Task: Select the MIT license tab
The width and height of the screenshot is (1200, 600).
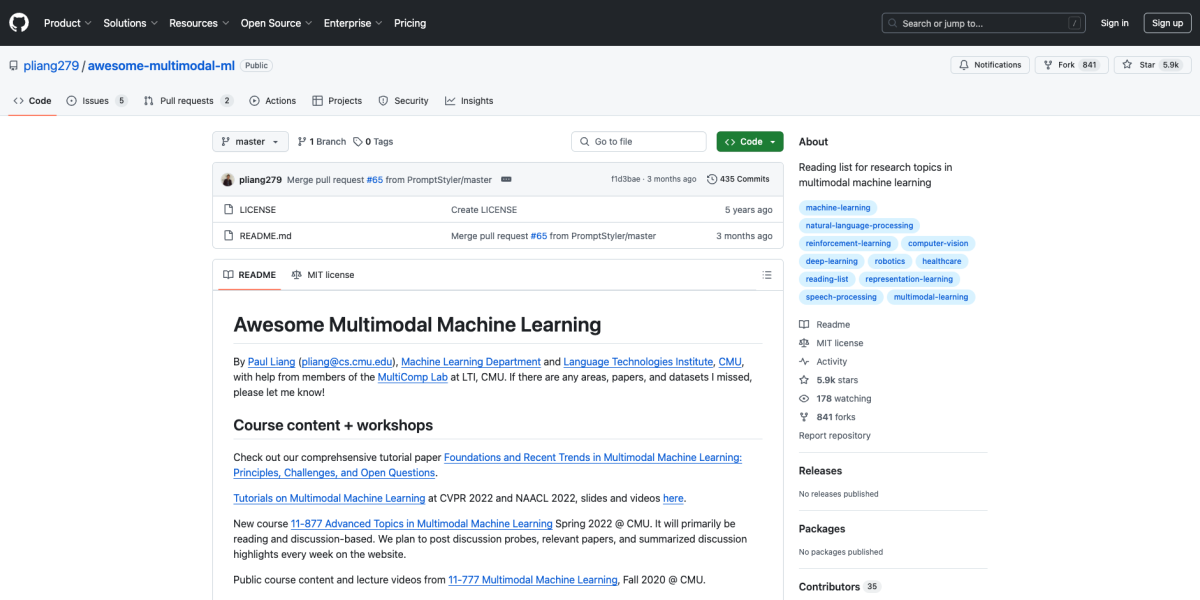Action: pyautogui.click(x=323, y=275)
